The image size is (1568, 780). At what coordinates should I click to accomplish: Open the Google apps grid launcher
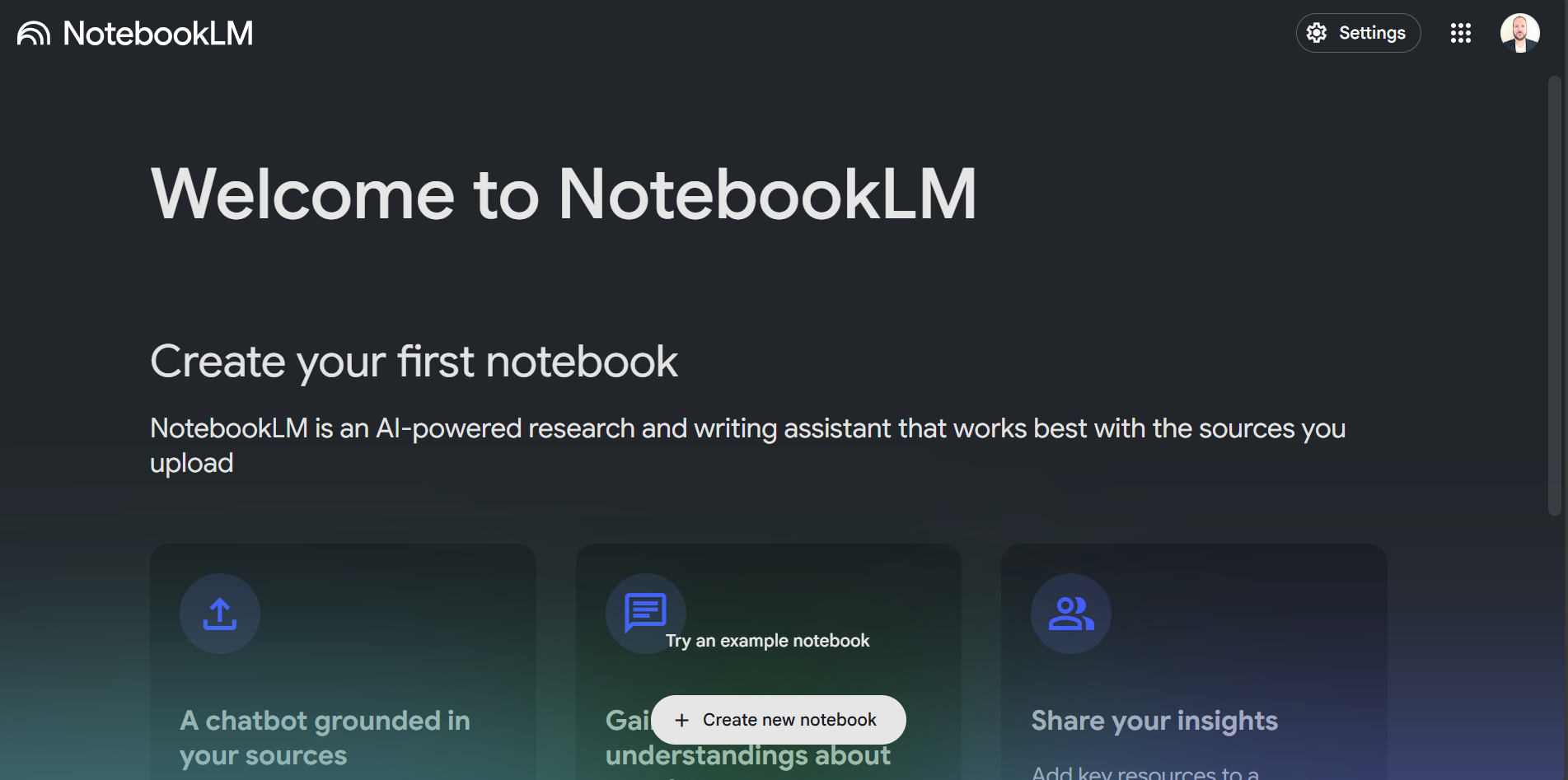click(1460, 33)
